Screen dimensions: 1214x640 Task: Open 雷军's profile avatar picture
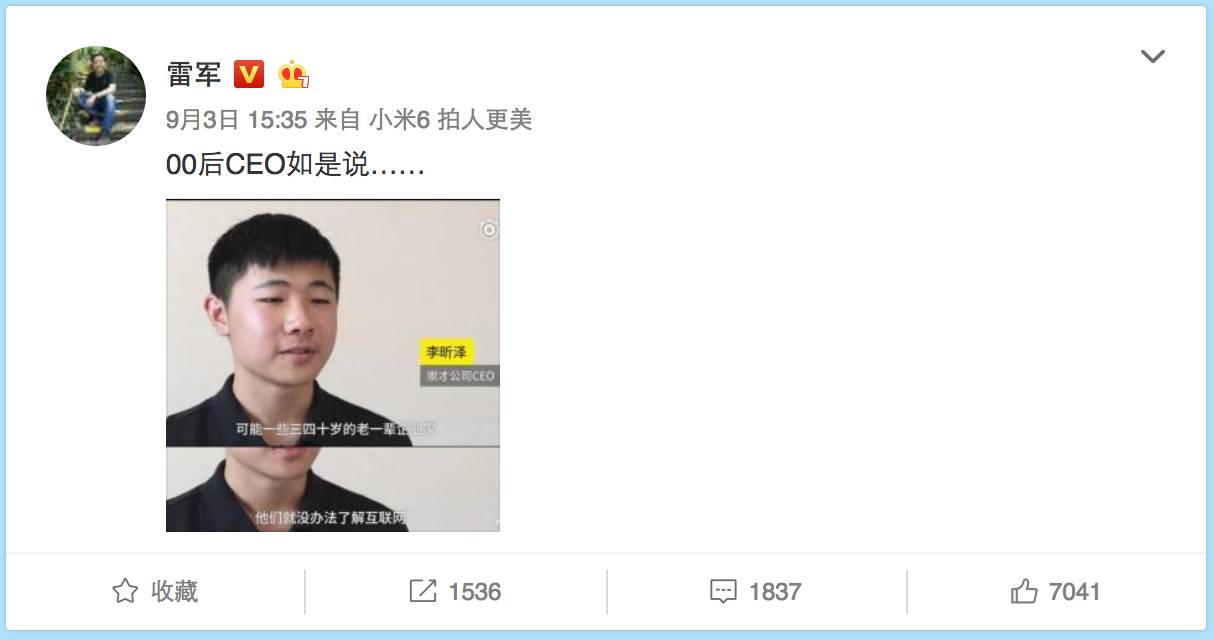[96, 96]
